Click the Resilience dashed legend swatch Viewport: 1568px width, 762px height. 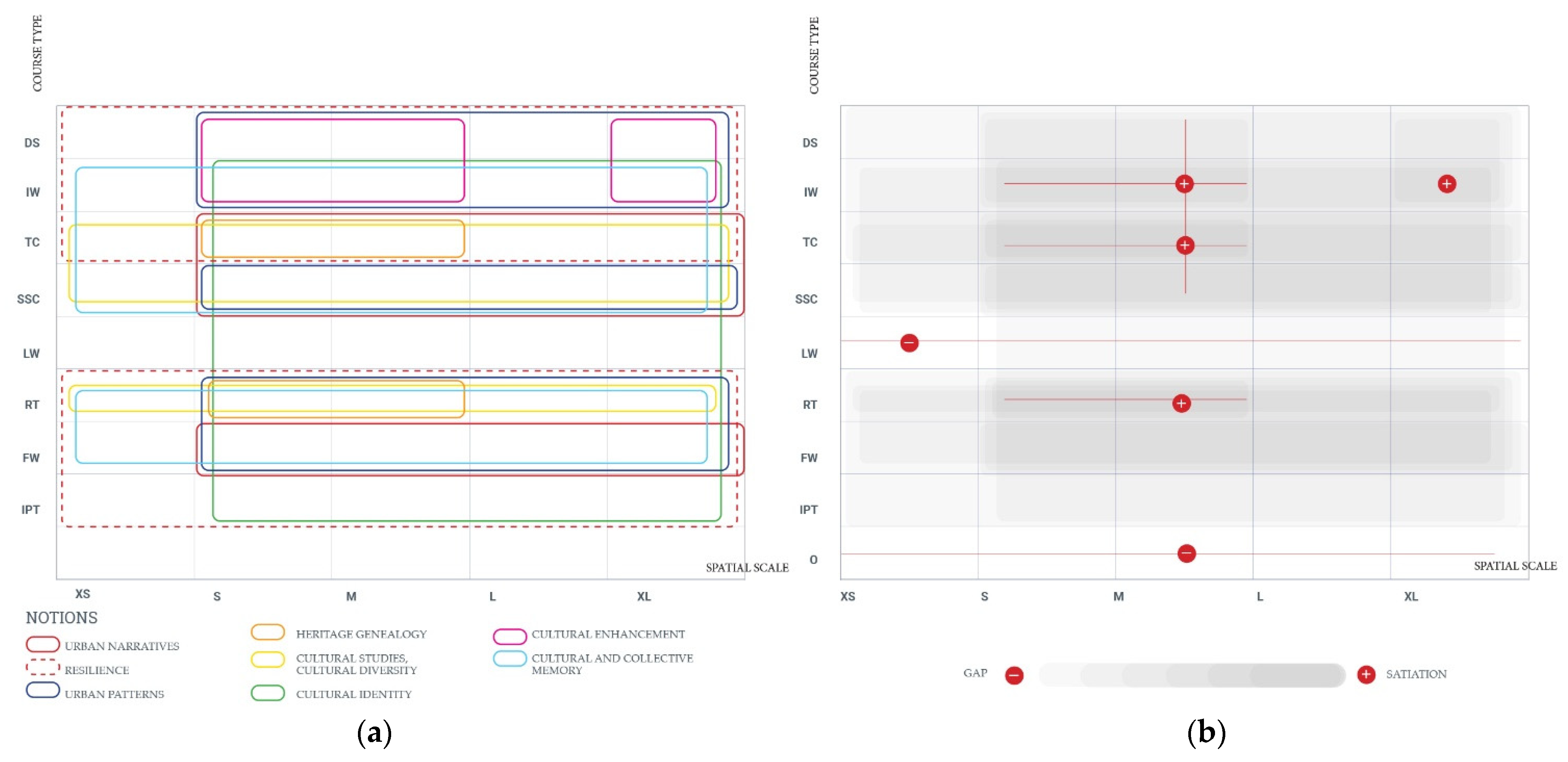[x=43, y=668]
